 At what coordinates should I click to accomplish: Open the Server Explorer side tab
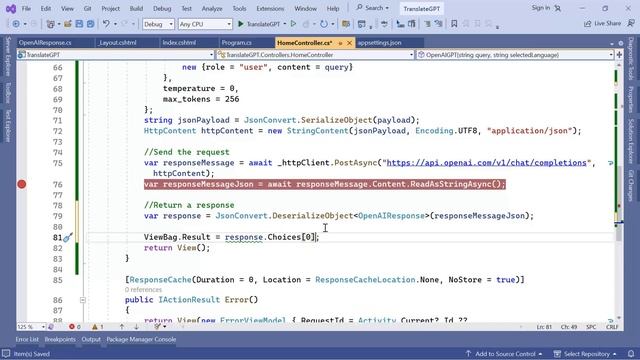(7, 56)
